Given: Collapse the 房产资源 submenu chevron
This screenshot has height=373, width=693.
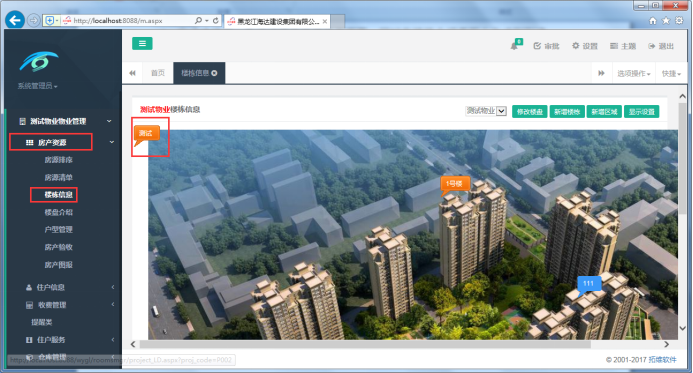Looking at the screenshot, I should coord(111,142).
